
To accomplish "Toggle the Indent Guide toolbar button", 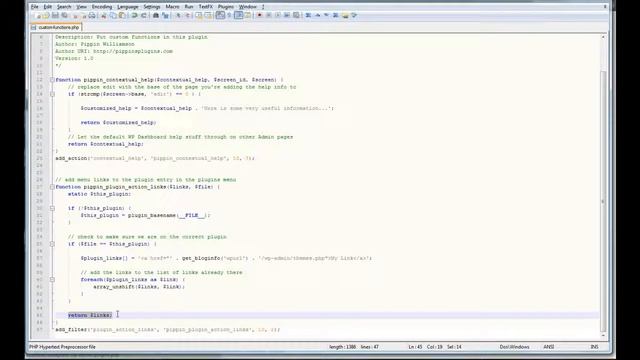I will tap(239, 16).
